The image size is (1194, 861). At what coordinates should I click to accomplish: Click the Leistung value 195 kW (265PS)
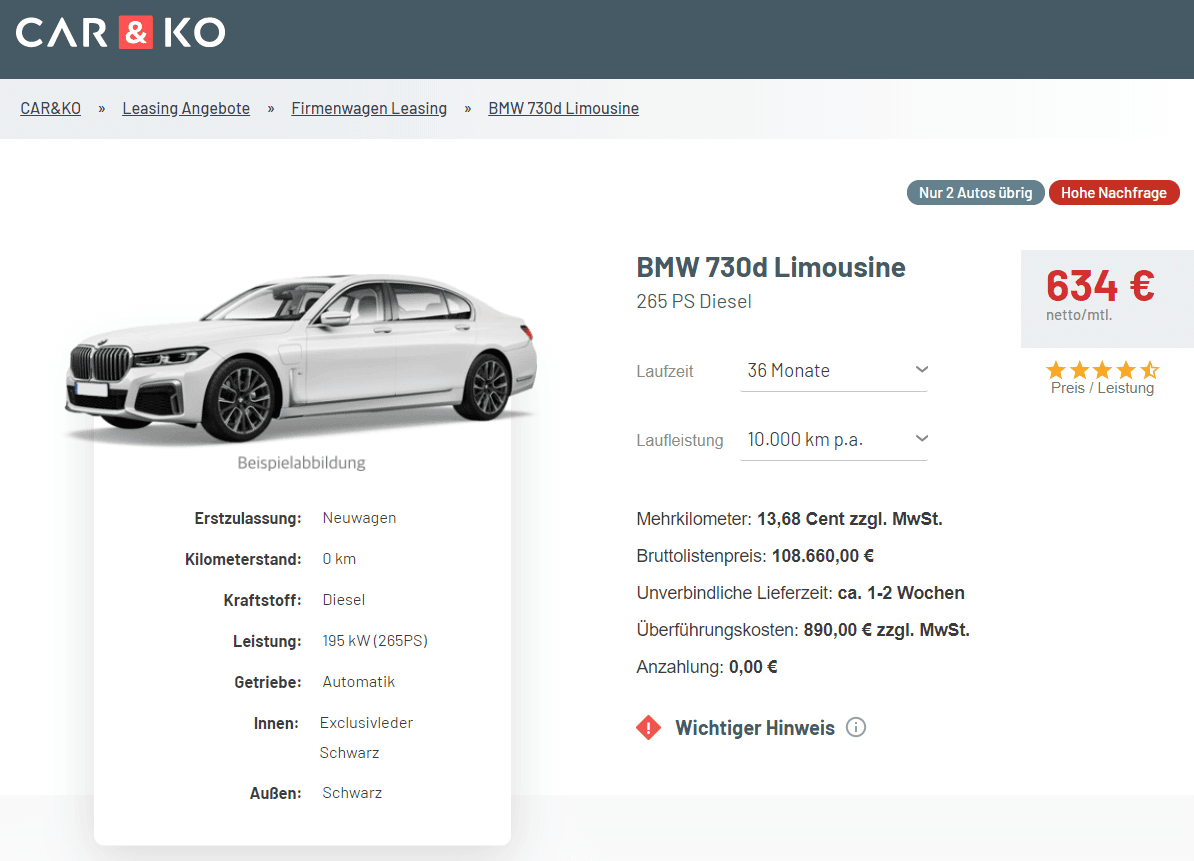coord(375,641)
